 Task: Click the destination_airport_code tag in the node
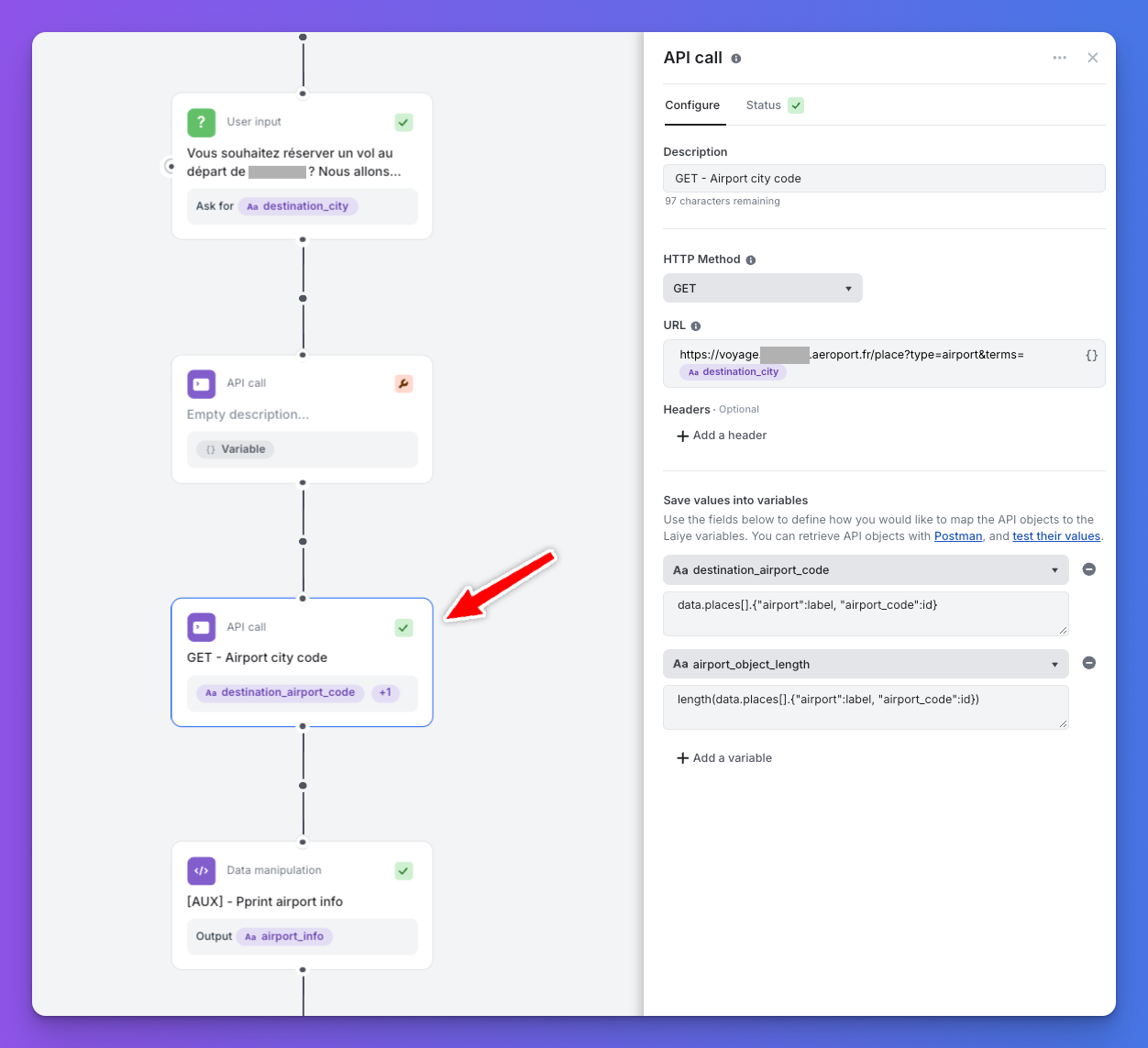click(281, 692)
